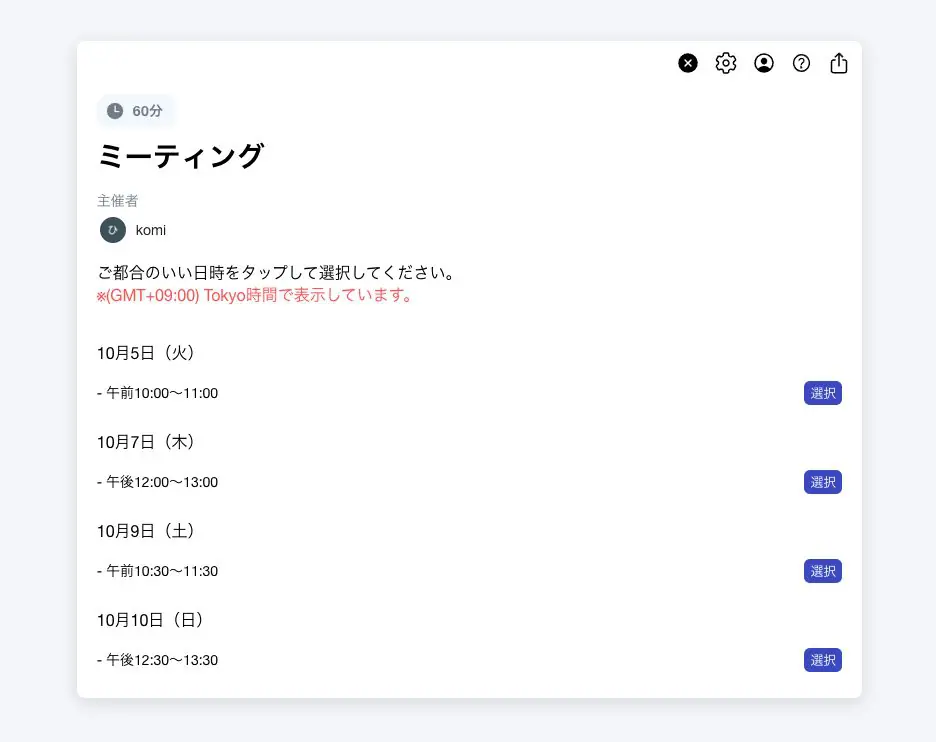
Task: Click the organizer name komi
Action: 151,230
